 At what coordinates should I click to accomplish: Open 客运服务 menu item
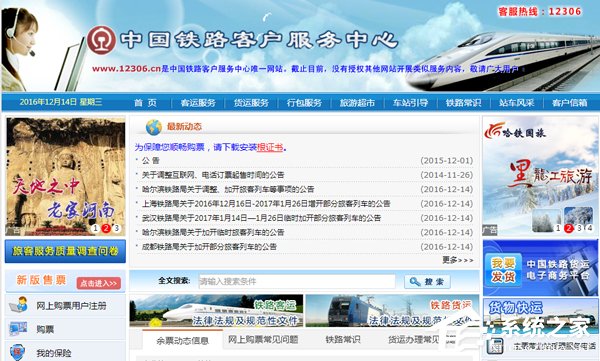tap(198, 103)
